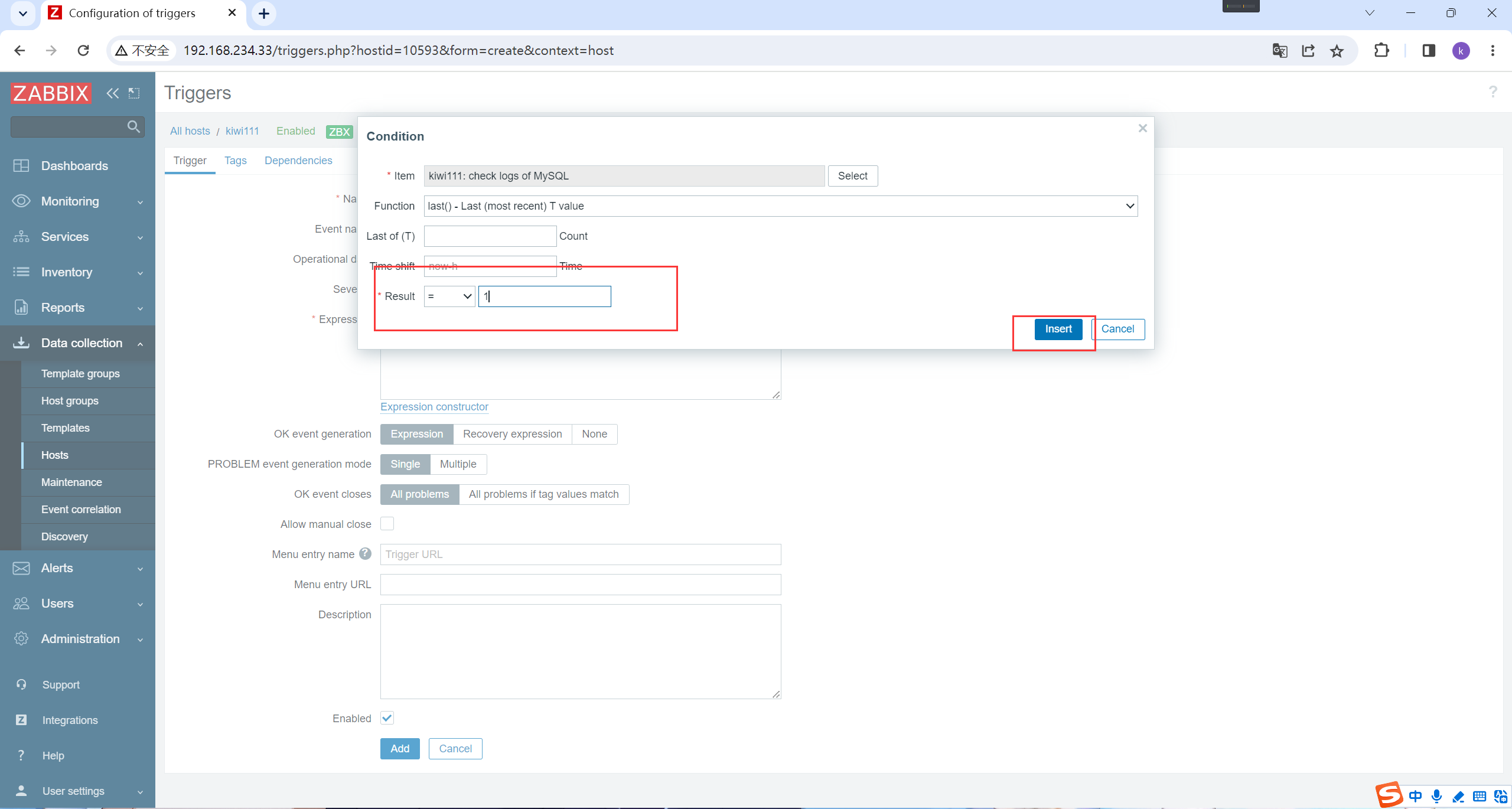1512x809 pixels.
Task: Expand the Reports menu
Action: [x=77, y=308]
